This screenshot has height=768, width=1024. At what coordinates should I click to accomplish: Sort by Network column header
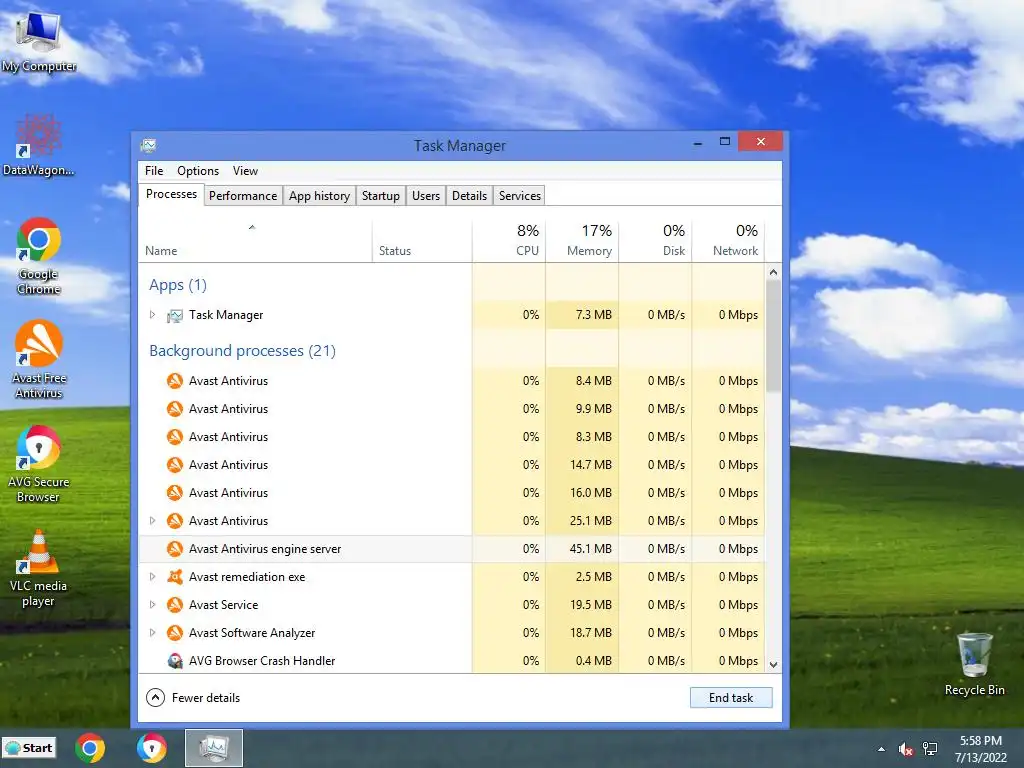pos(728,241)
